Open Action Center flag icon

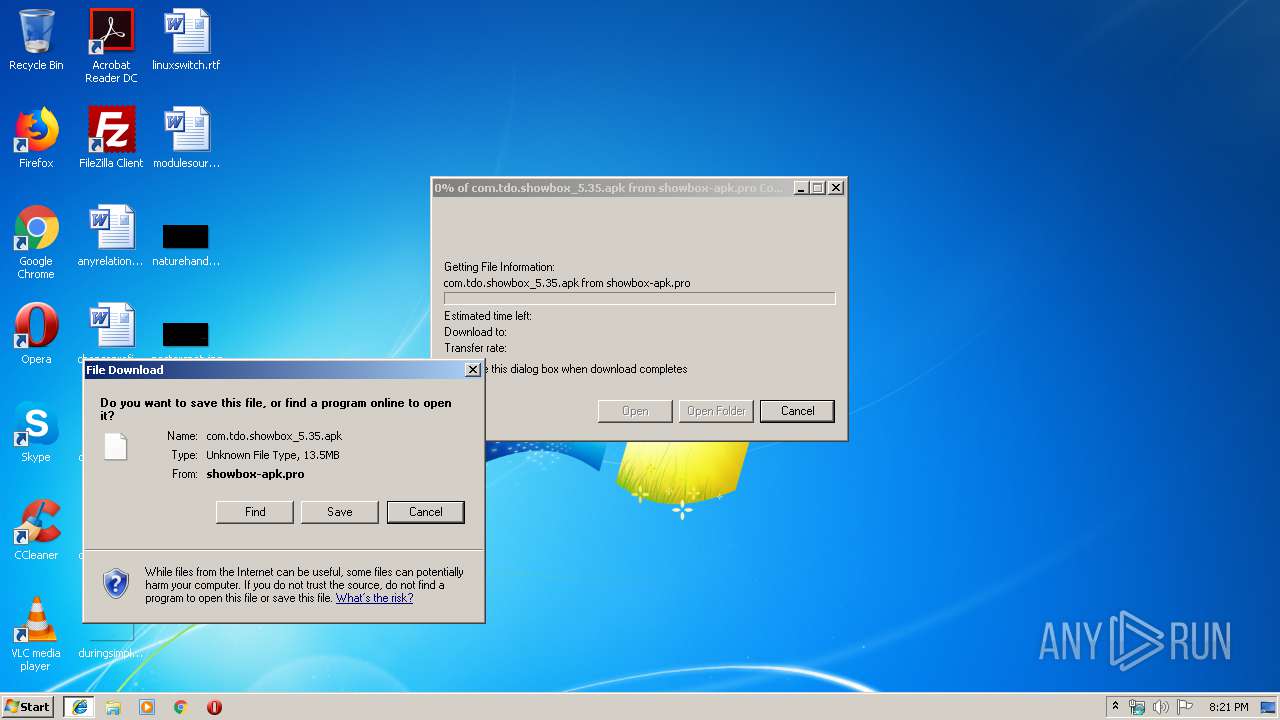1185,707
